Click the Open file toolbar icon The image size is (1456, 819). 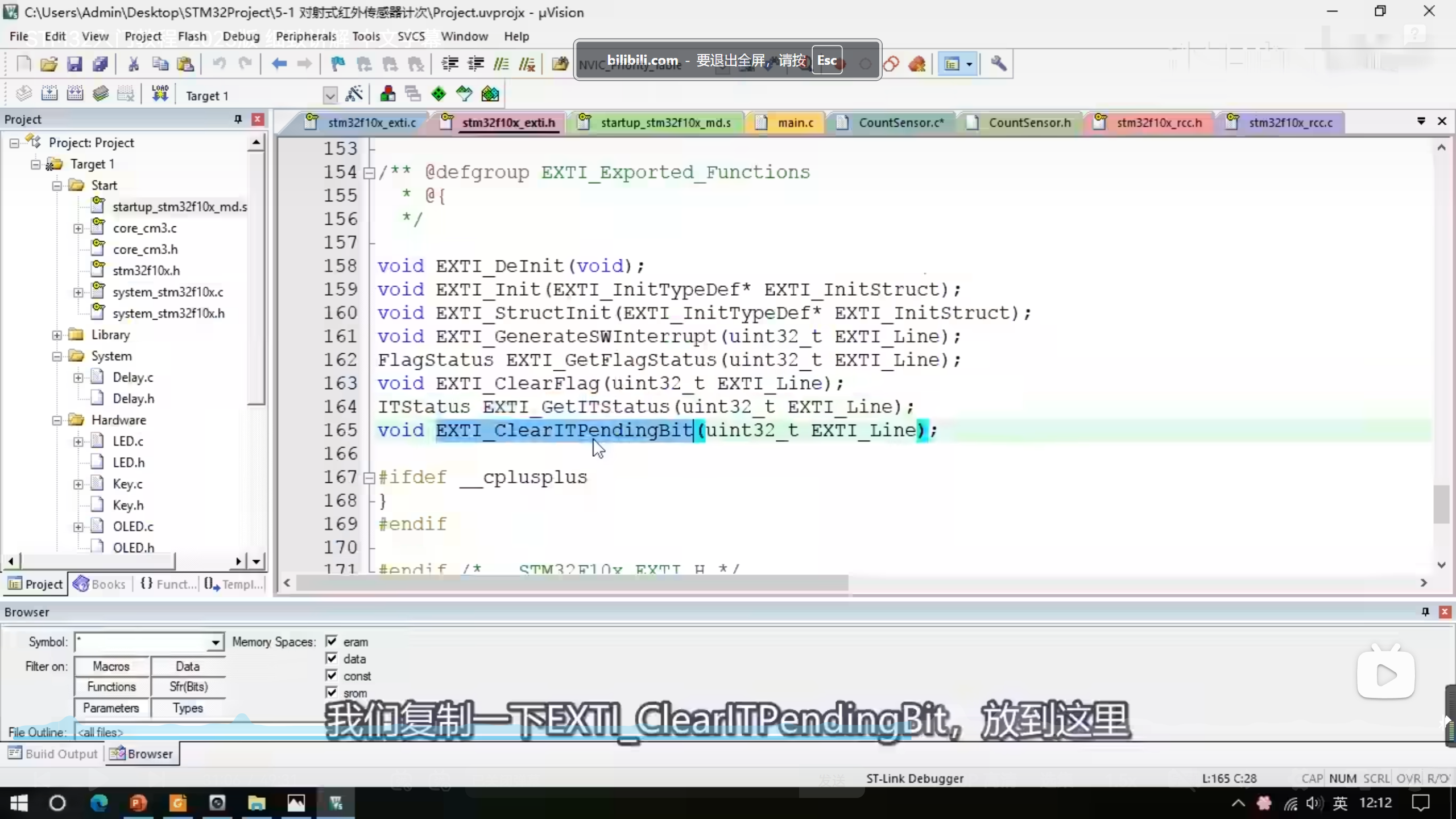point(49,64)
